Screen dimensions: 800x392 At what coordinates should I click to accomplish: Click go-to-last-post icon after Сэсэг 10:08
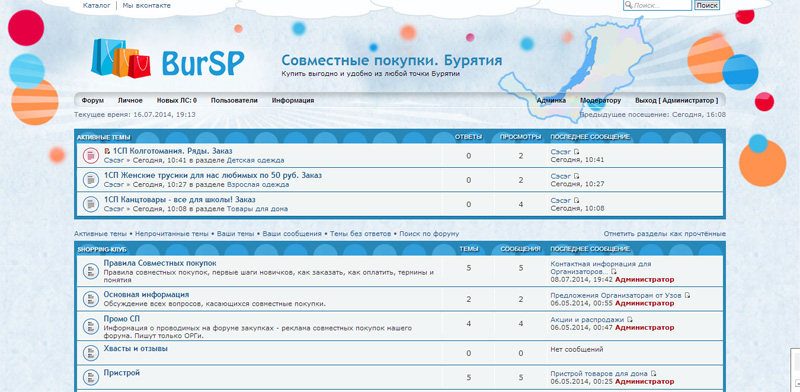tap(577, 201)
